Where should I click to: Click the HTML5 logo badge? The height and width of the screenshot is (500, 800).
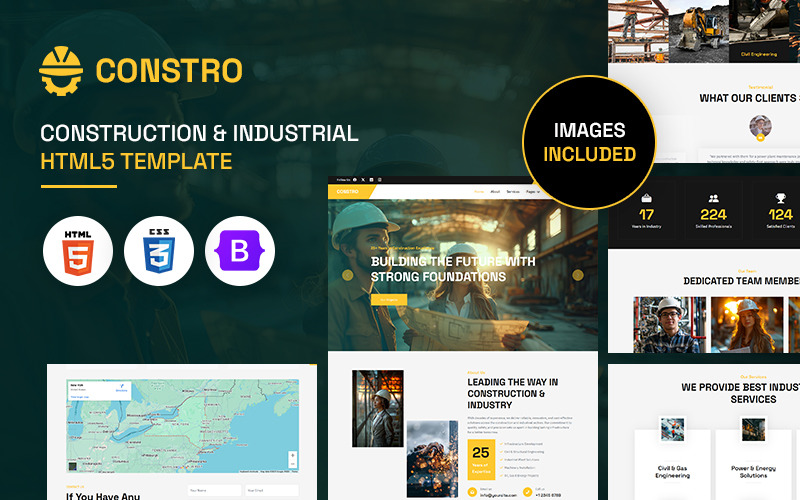[x=78, y=252]
